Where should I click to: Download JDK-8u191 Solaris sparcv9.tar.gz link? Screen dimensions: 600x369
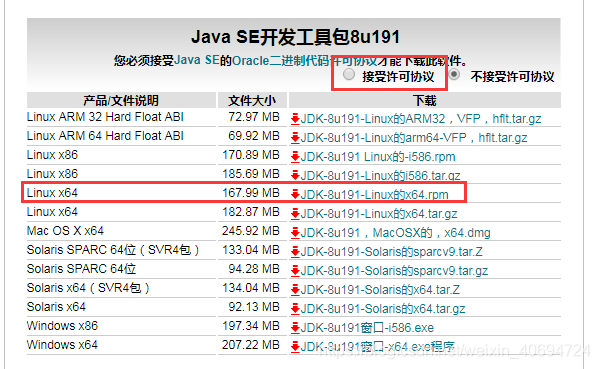coord(395,271)
